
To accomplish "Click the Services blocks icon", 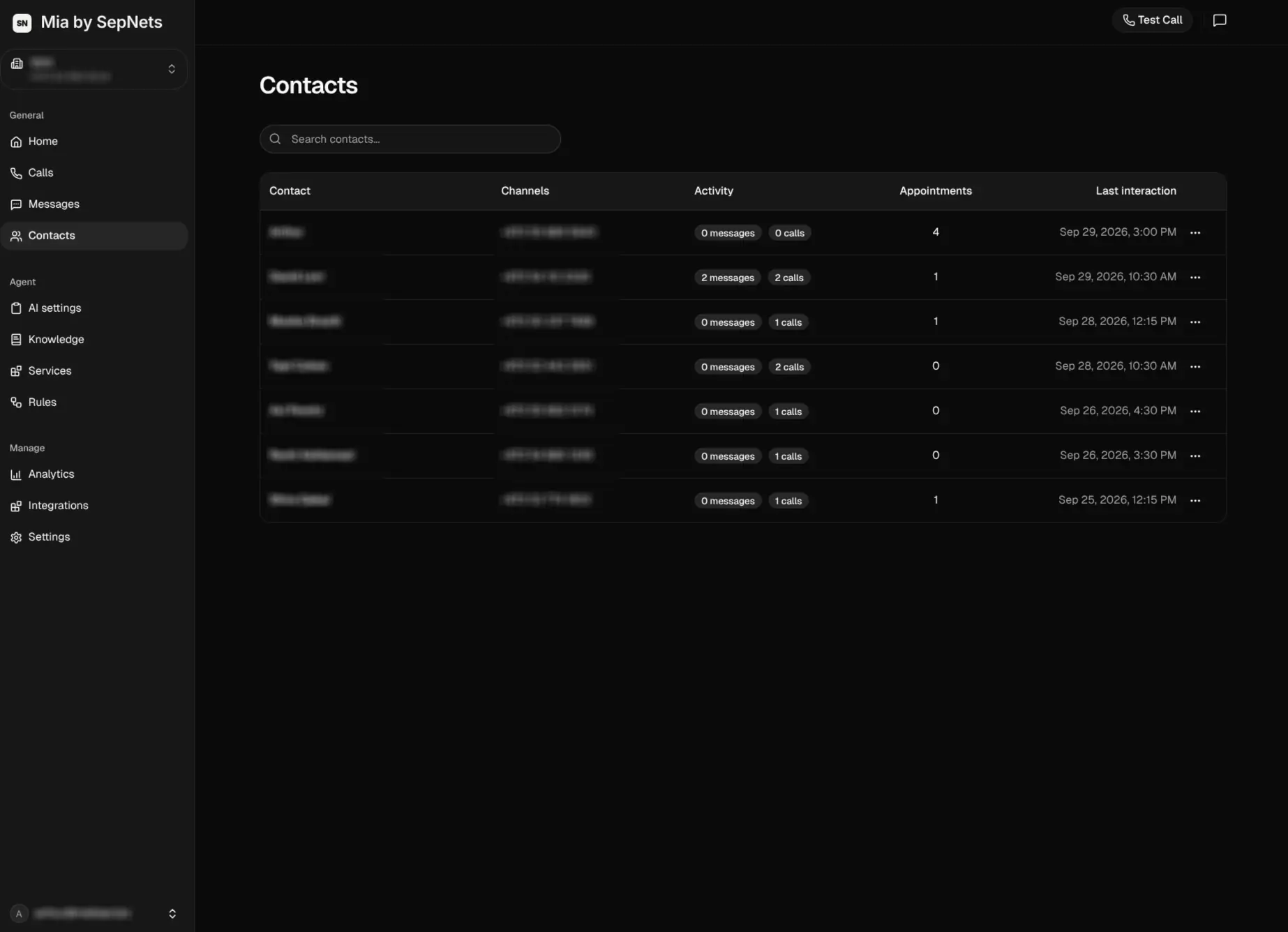I will [16, 371].
